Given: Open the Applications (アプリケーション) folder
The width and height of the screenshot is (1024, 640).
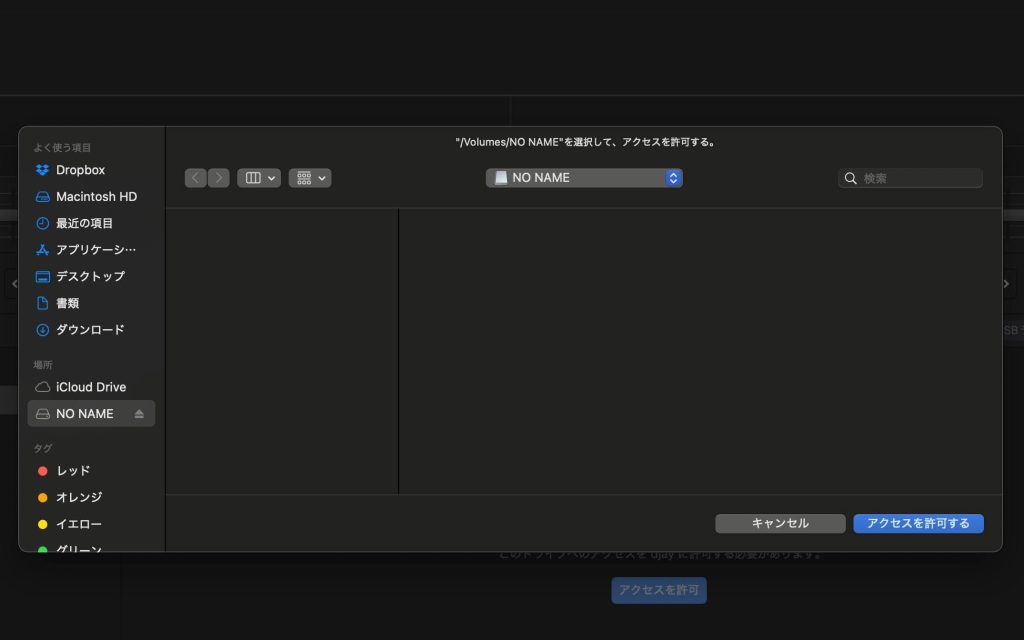Looking at the screenshot, I should pos(95,250).
